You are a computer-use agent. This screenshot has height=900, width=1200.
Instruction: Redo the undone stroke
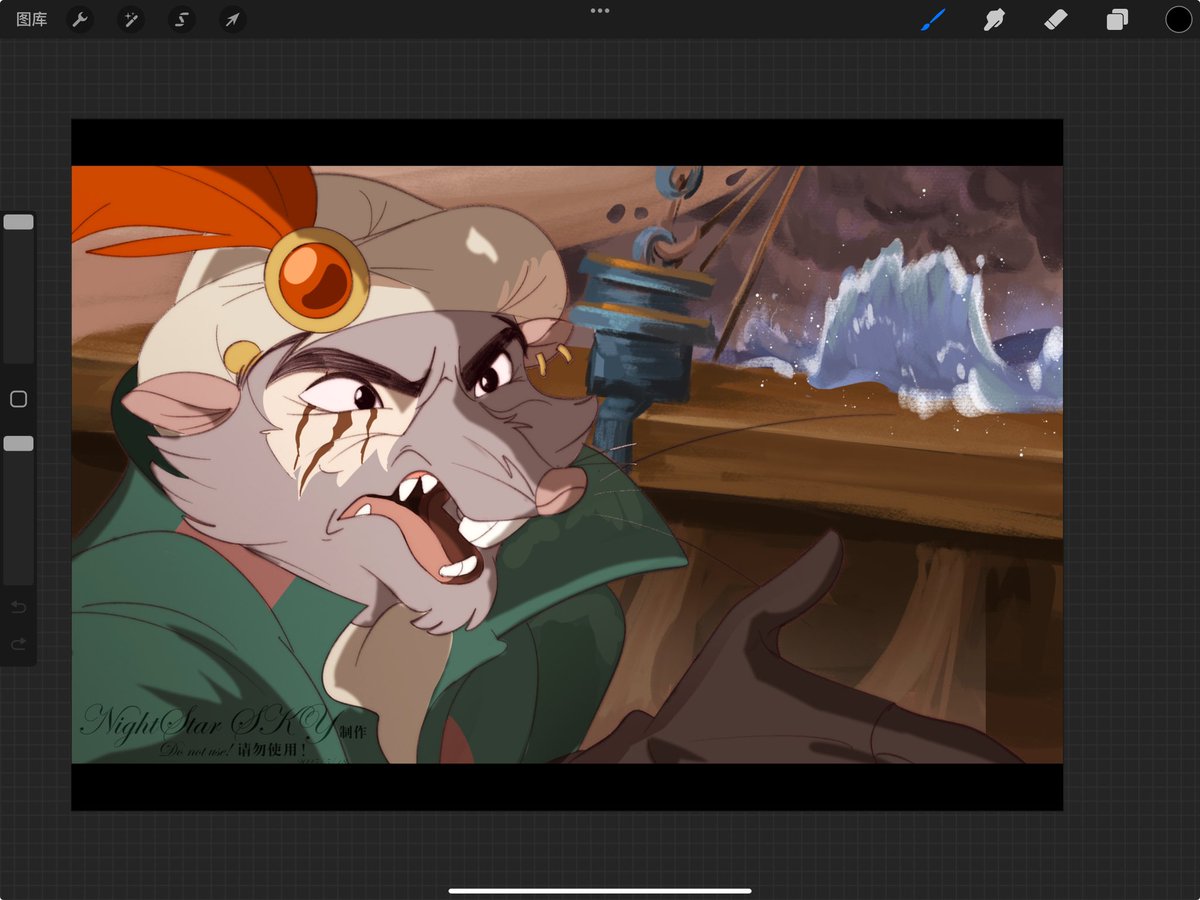point(18,644)
